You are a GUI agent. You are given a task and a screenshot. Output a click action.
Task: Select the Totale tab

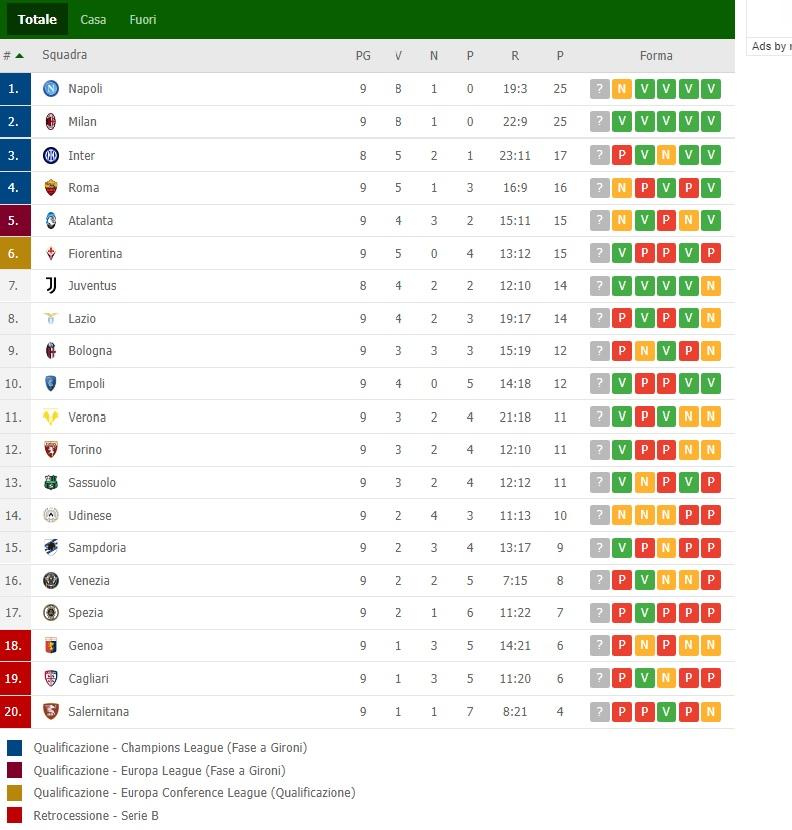[x=37, y=19]
